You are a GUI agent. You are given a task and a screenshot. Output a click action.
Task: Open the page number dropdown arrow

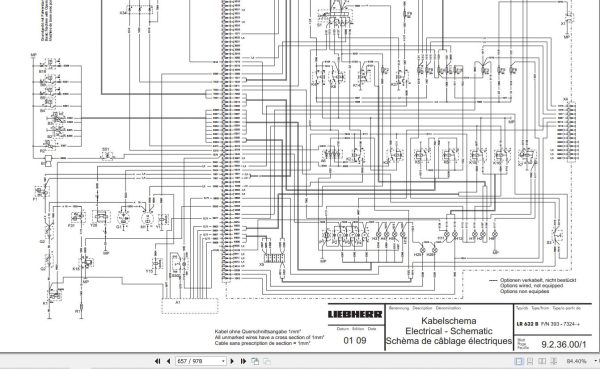[x=223, y=361]
